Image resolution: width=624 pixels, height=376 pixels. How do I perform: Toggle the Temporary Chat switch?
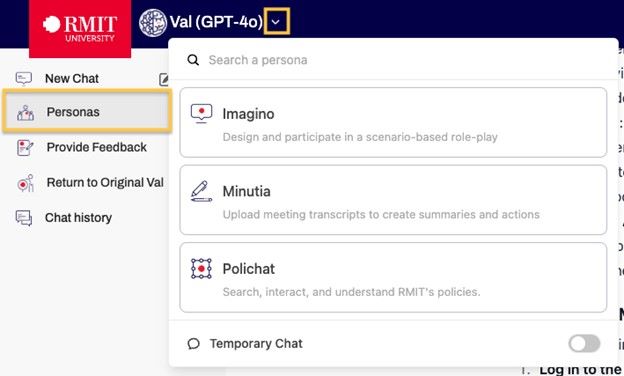click(x=584, y=343)
